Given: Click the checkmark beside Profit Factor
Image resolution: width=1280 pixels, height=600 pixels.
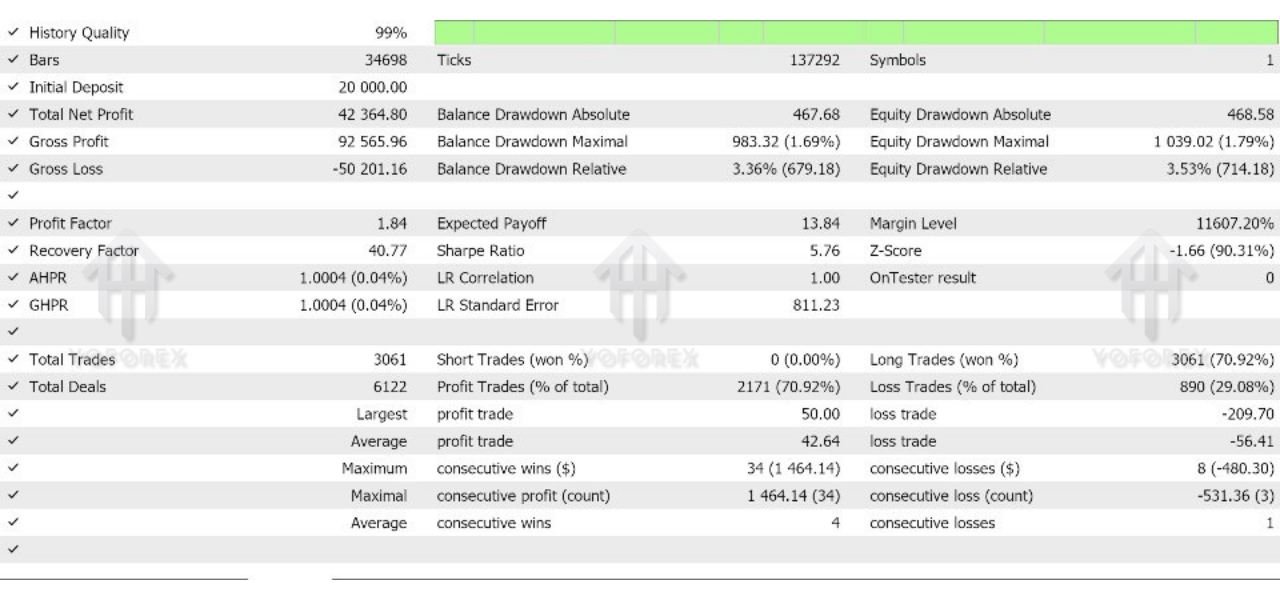Looking at the screenshot, I should coord(13,224).
